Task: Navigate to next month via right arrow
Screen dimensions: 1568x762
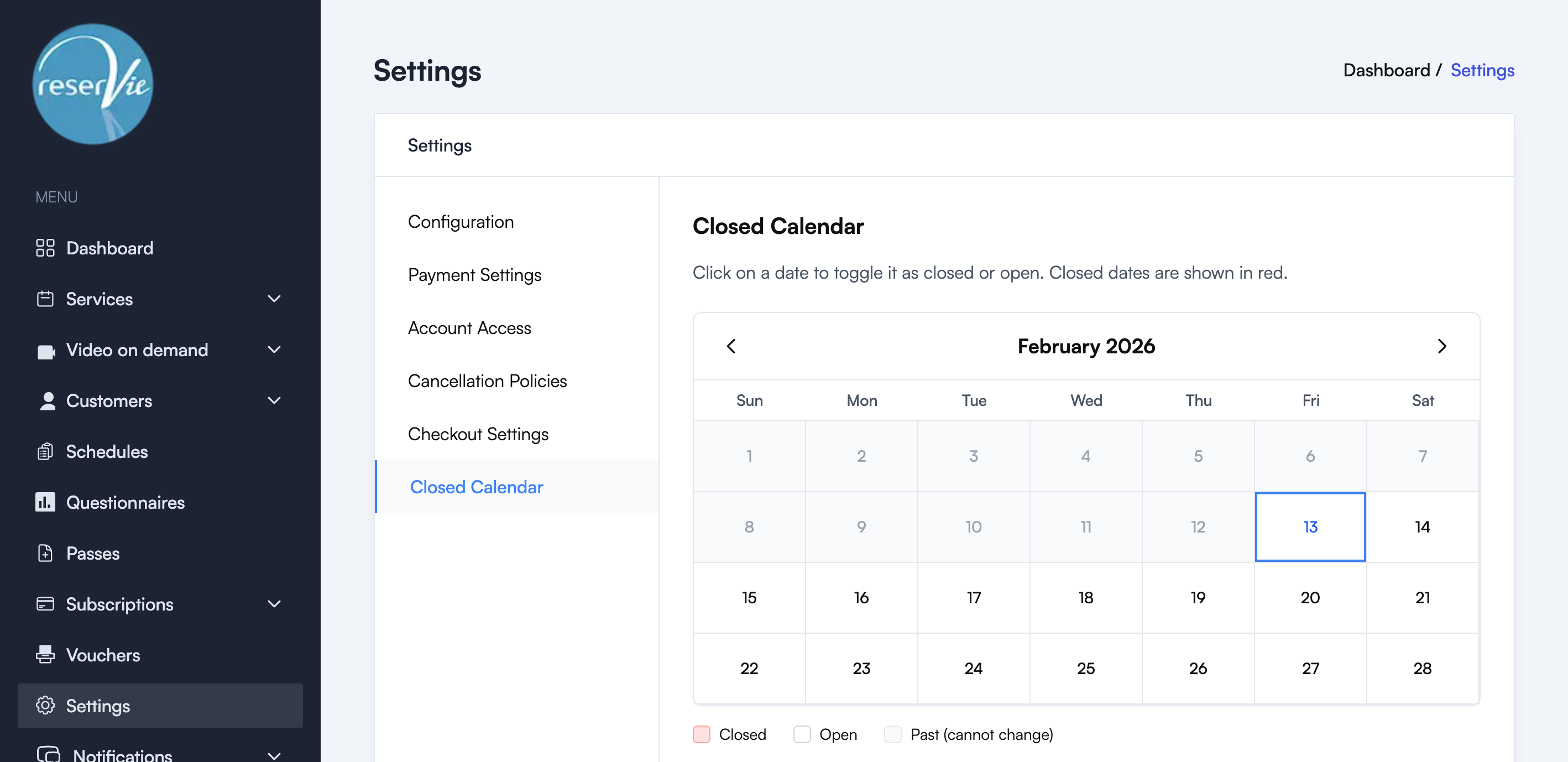Action: (x=1441, y=346)
